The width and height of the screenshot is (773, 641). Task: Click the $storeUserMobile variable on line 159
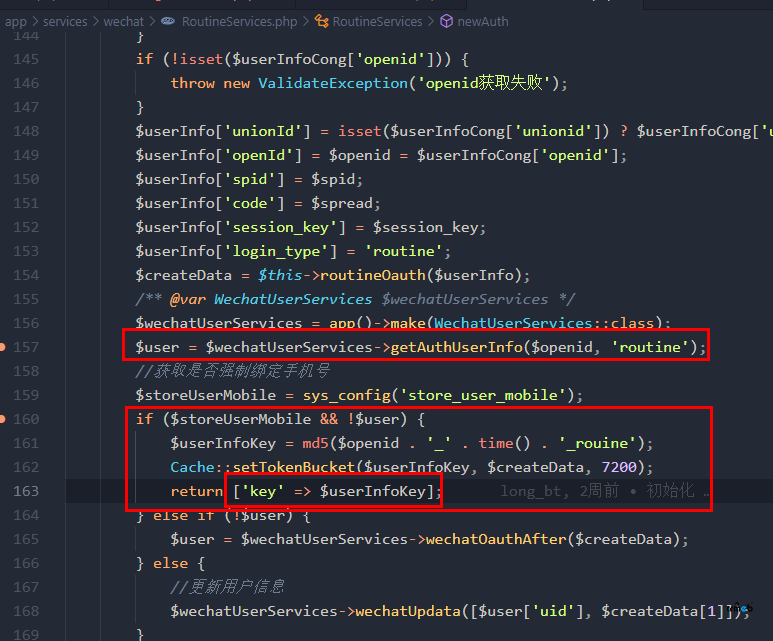pos(206,395)
